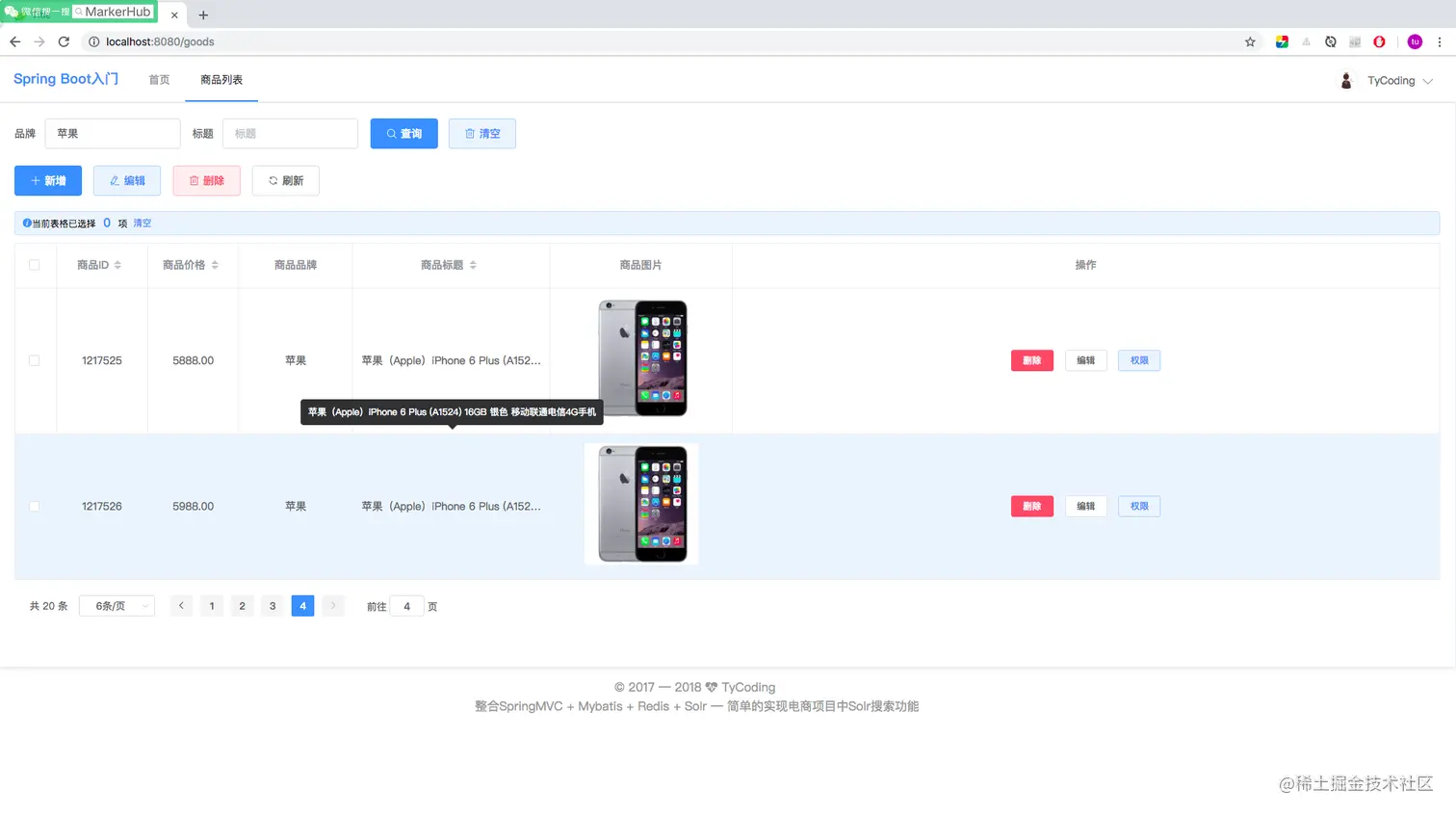Reload the page with the refresh icon

click(64, 41)
